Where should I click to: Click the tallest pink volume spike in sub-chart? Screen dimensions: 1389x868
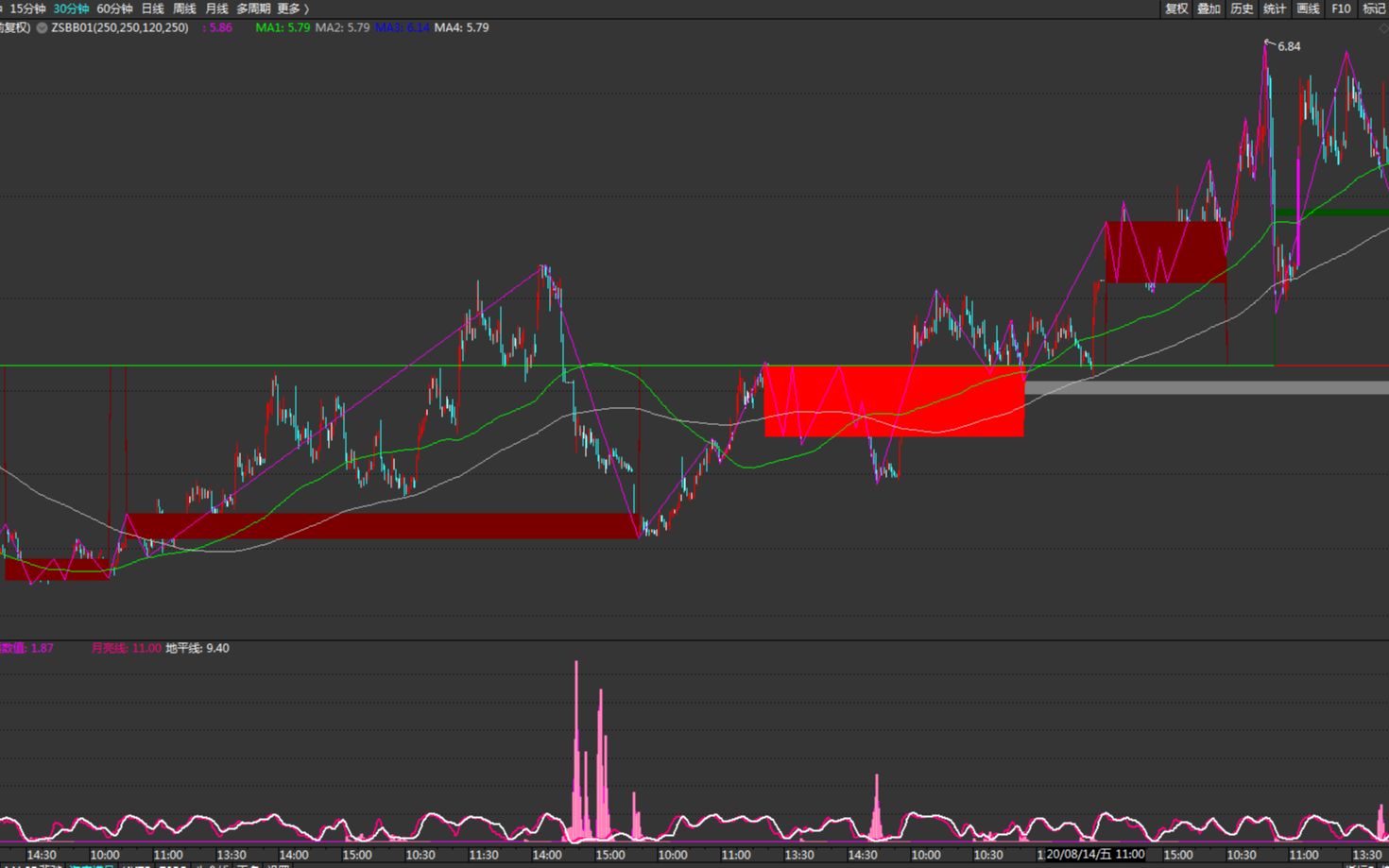(x=576, y=751)
